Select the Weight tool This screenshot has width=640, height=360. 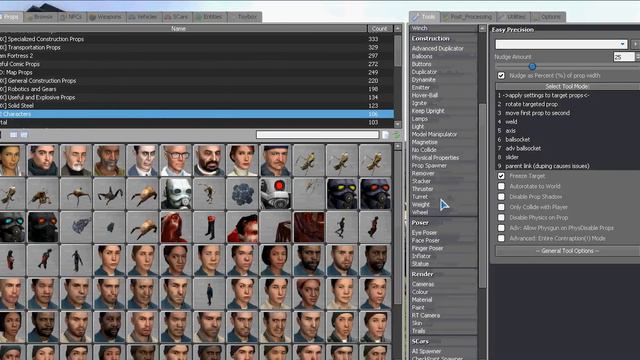(x=421, y=204)
